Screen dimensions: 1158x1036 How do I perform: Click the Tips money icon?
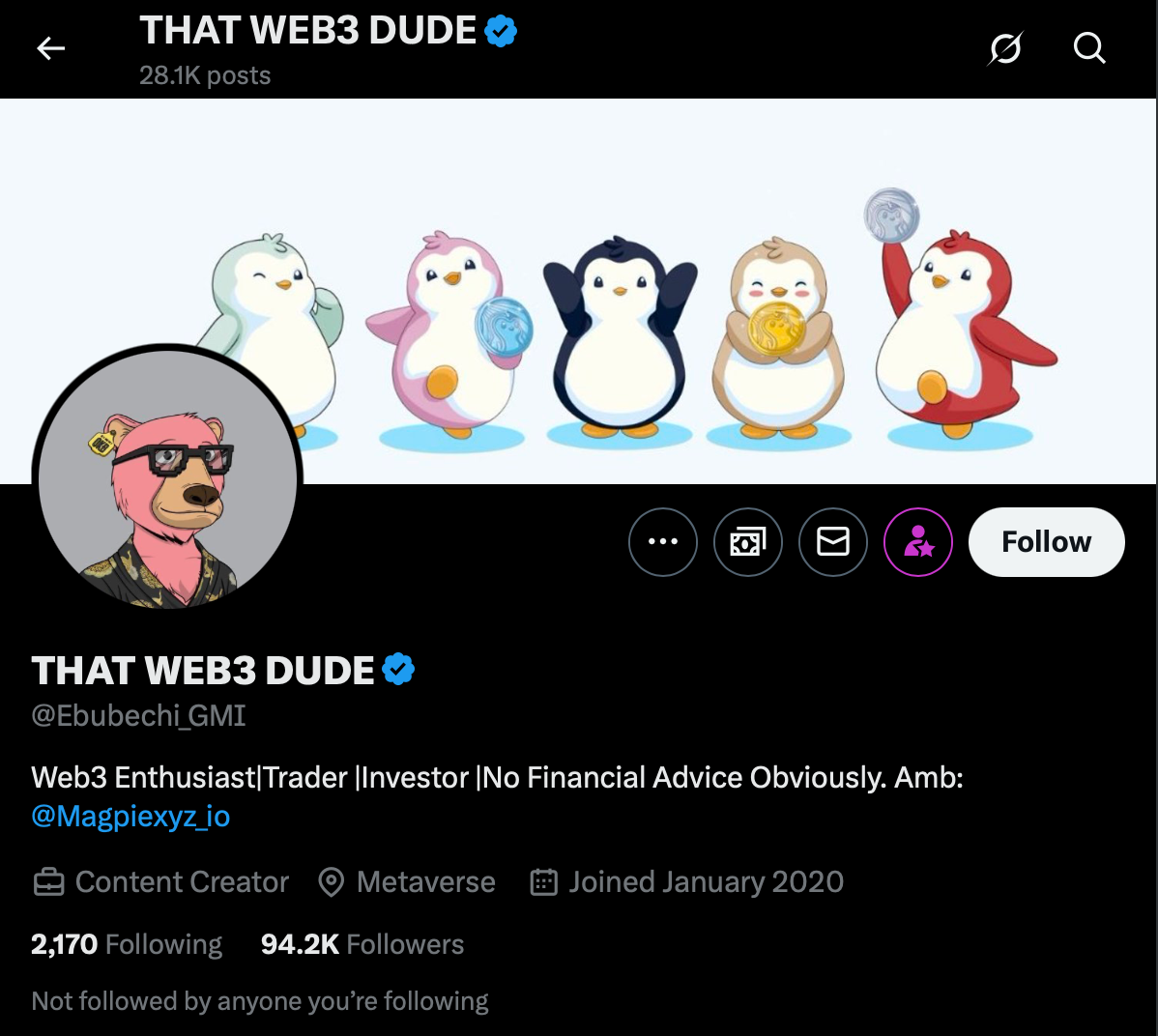pos(747,542)
